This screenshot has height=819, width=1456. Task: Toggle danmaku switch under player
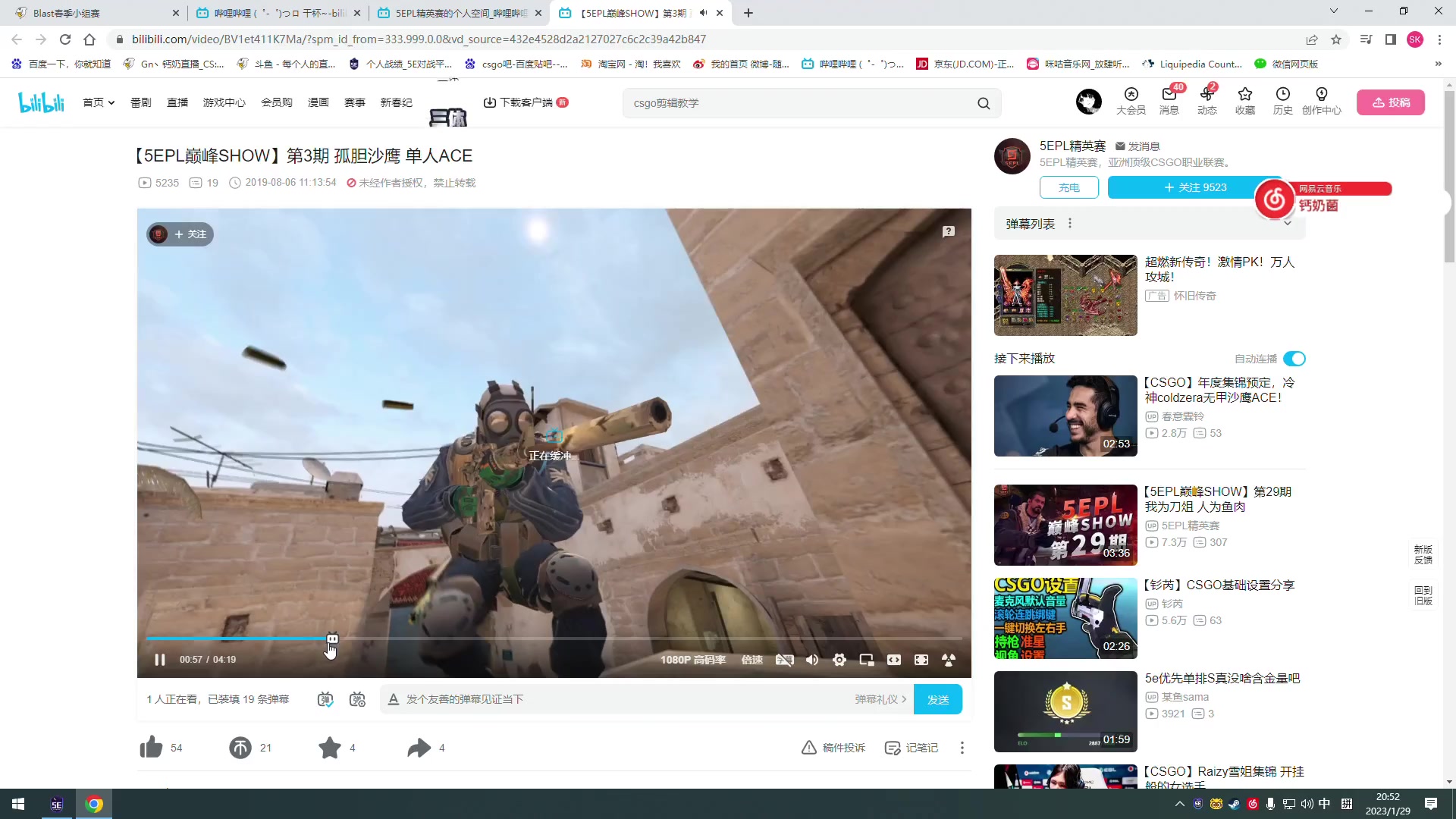[x=325, y=699]
